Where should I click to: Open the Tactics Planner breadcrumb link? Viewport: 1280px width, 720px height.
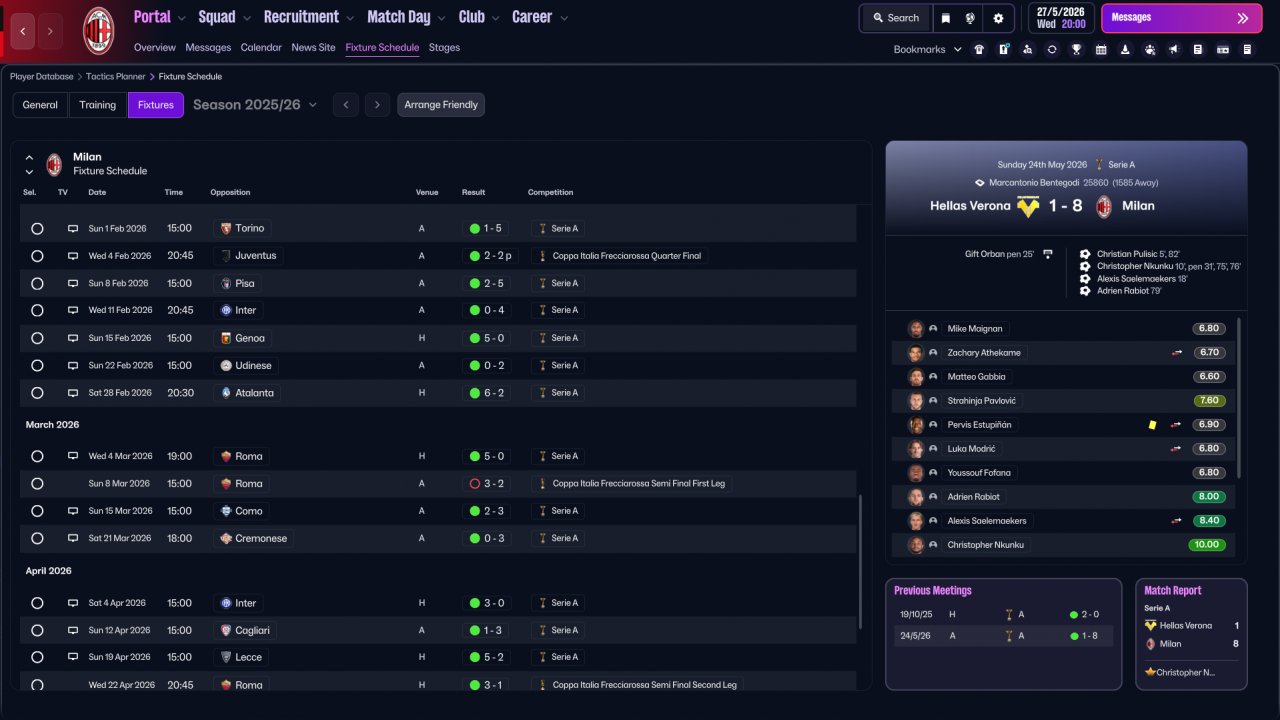[115, 76]
